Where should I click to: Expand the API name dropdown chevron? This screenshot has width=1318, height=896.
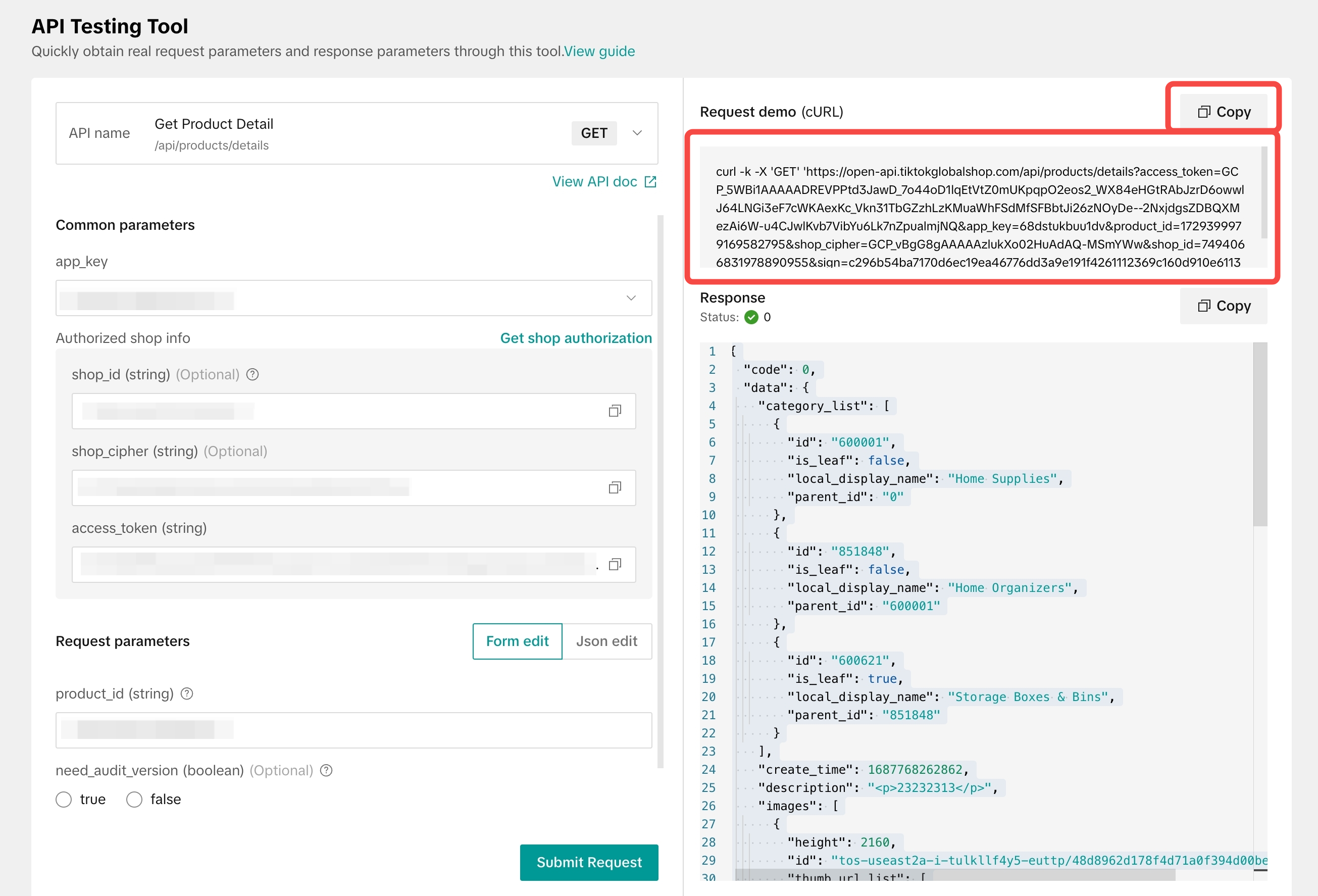coord(637,133)
